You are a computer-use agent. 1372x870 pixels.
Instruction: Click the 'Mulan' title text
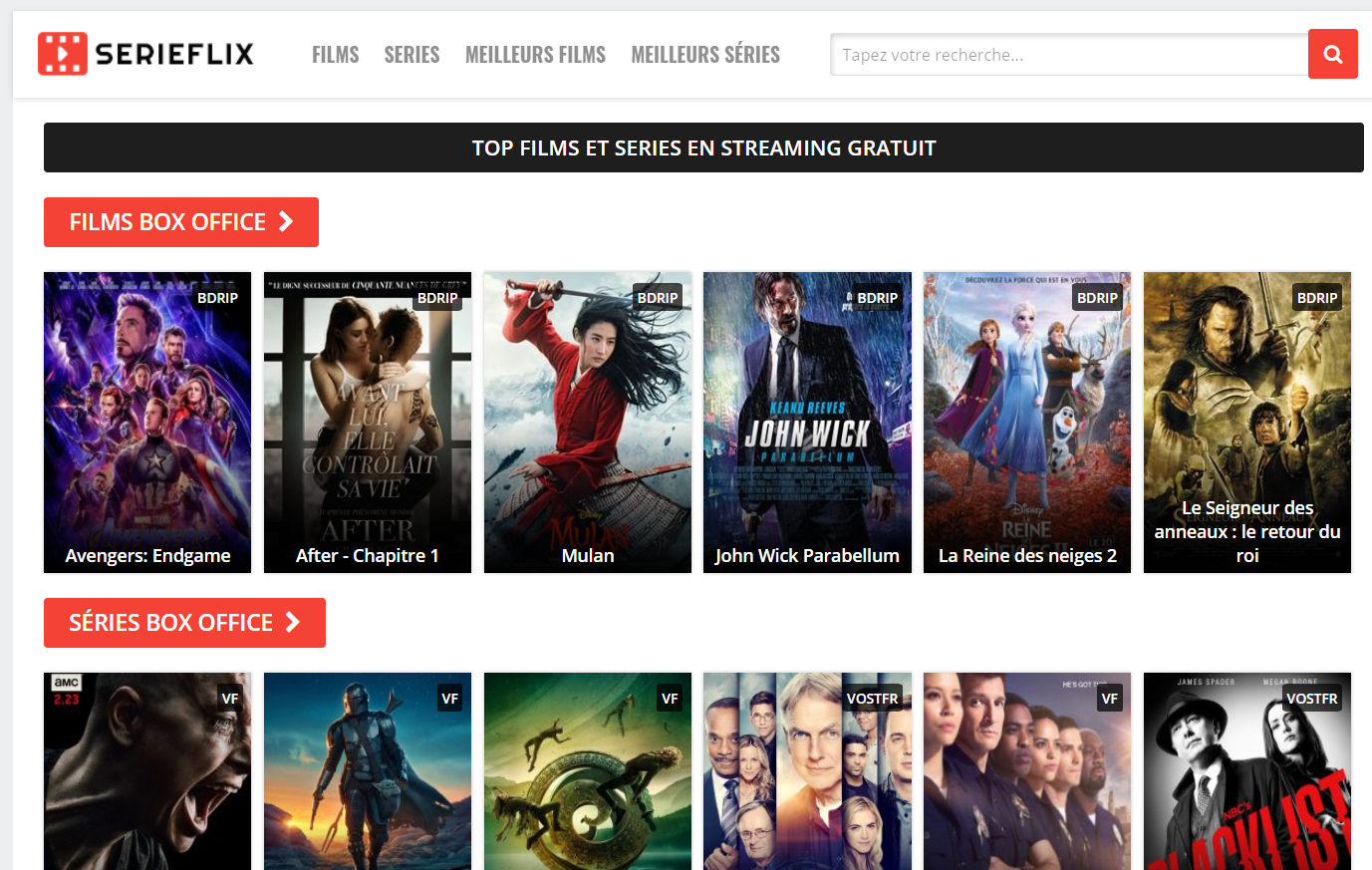(x=588, y=556)
